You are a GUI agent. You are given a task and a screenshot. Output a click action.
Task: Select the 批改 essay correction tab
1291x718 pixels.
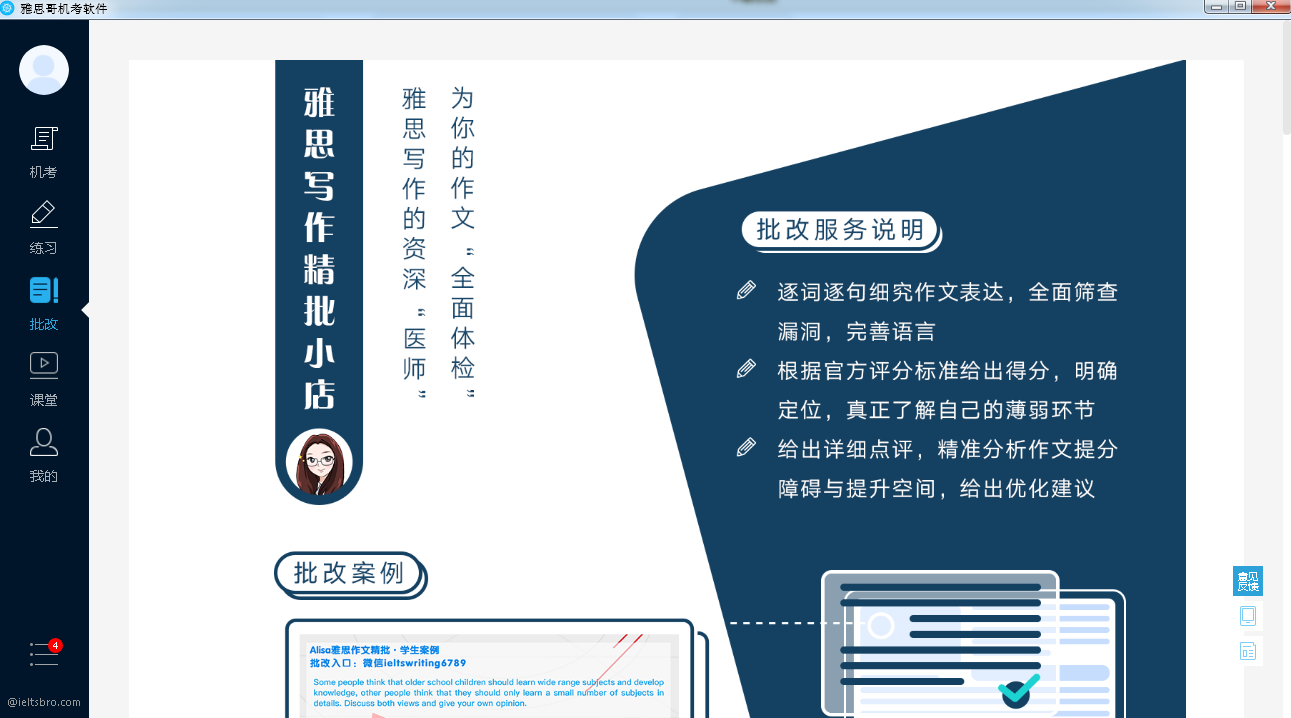[x=44, y=304]
